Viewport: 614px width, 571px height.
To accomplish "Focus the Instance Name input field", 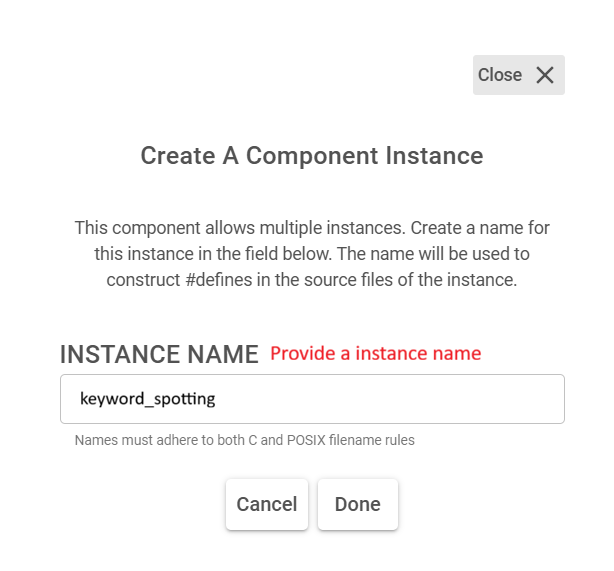I will pyautogui.click(x=312, y=399).
